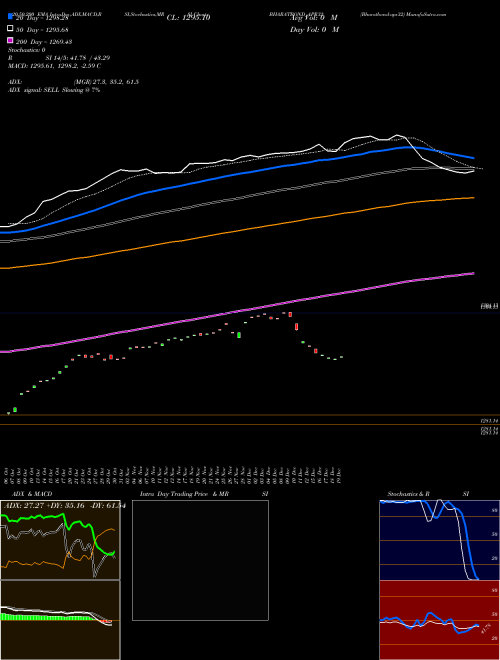Select the '50 Day = 1293.68' label

[43, 30]
